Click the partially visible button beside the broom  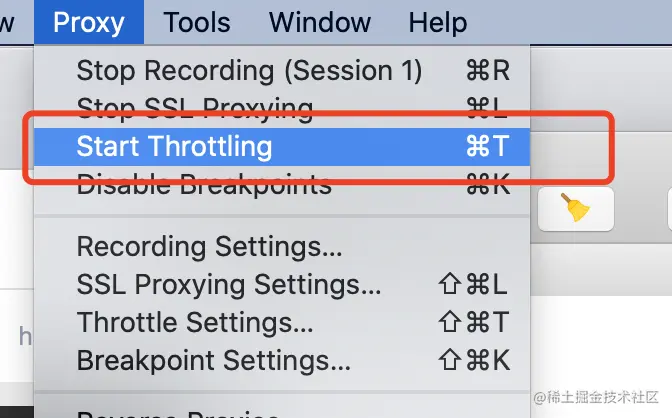(x=669, y=209)
